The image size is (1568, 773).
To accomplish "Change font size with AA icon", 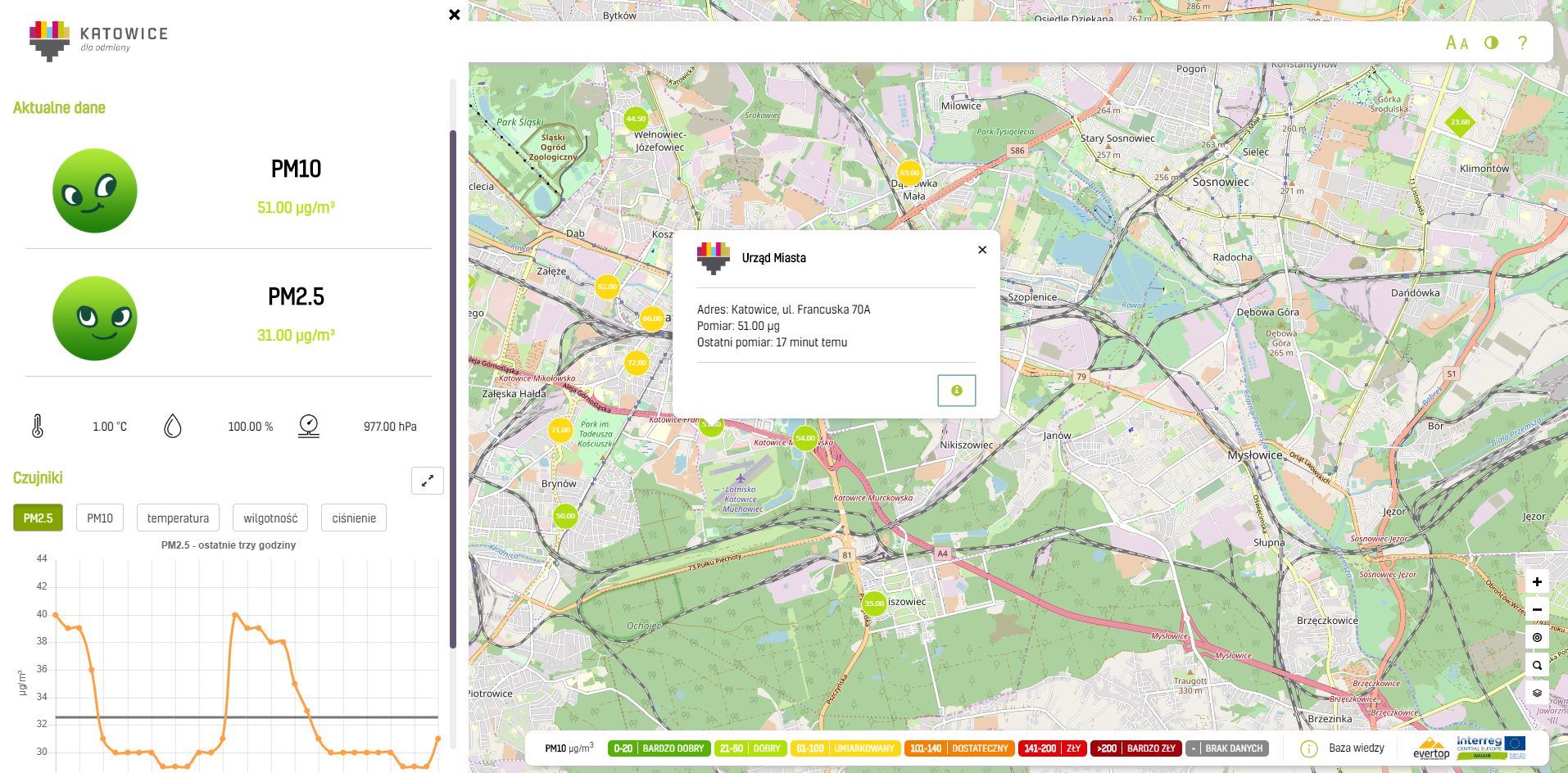I will 1457,43.
